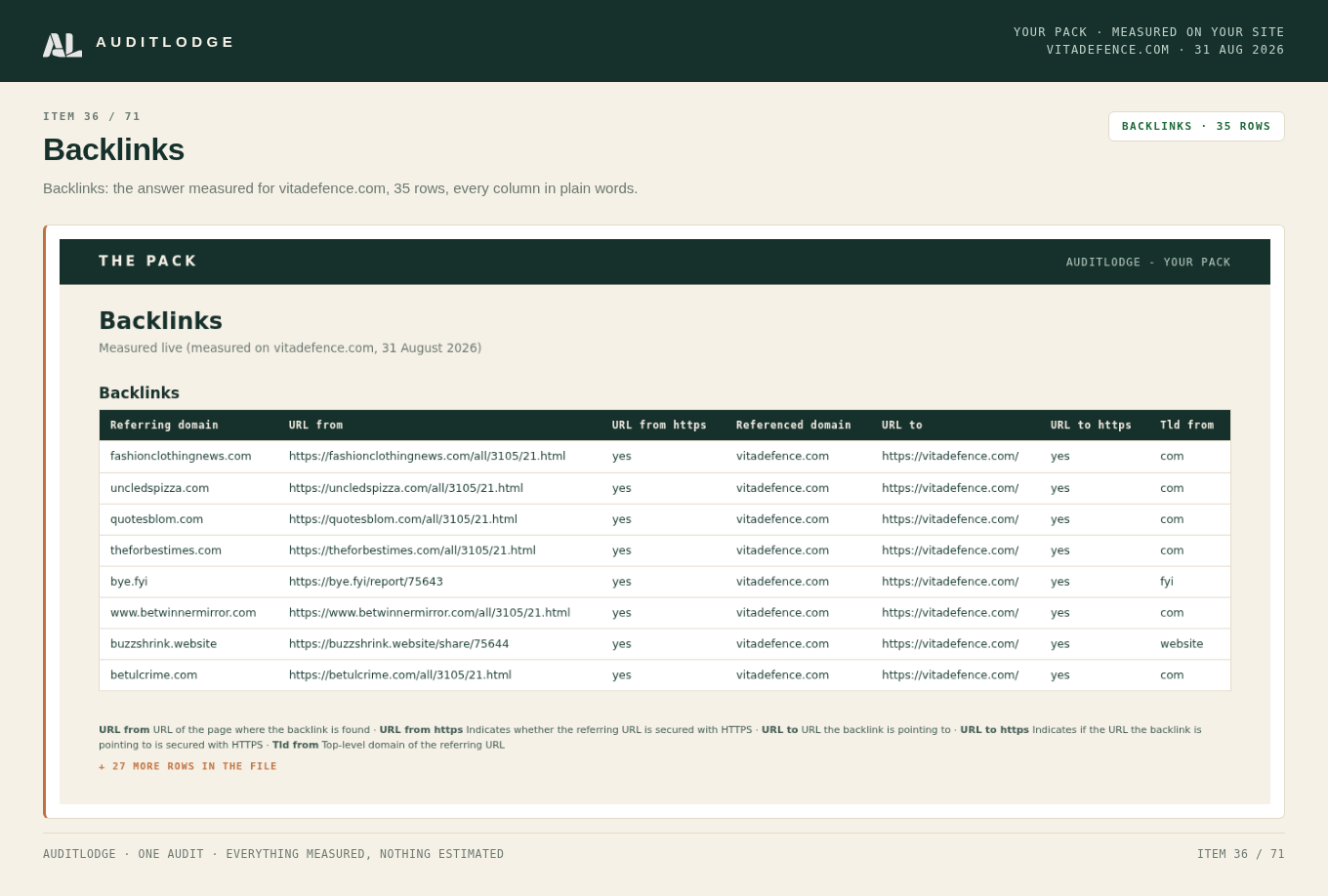Click the https://buzzshrink.website/share/75644 URL

pos(398,644)
